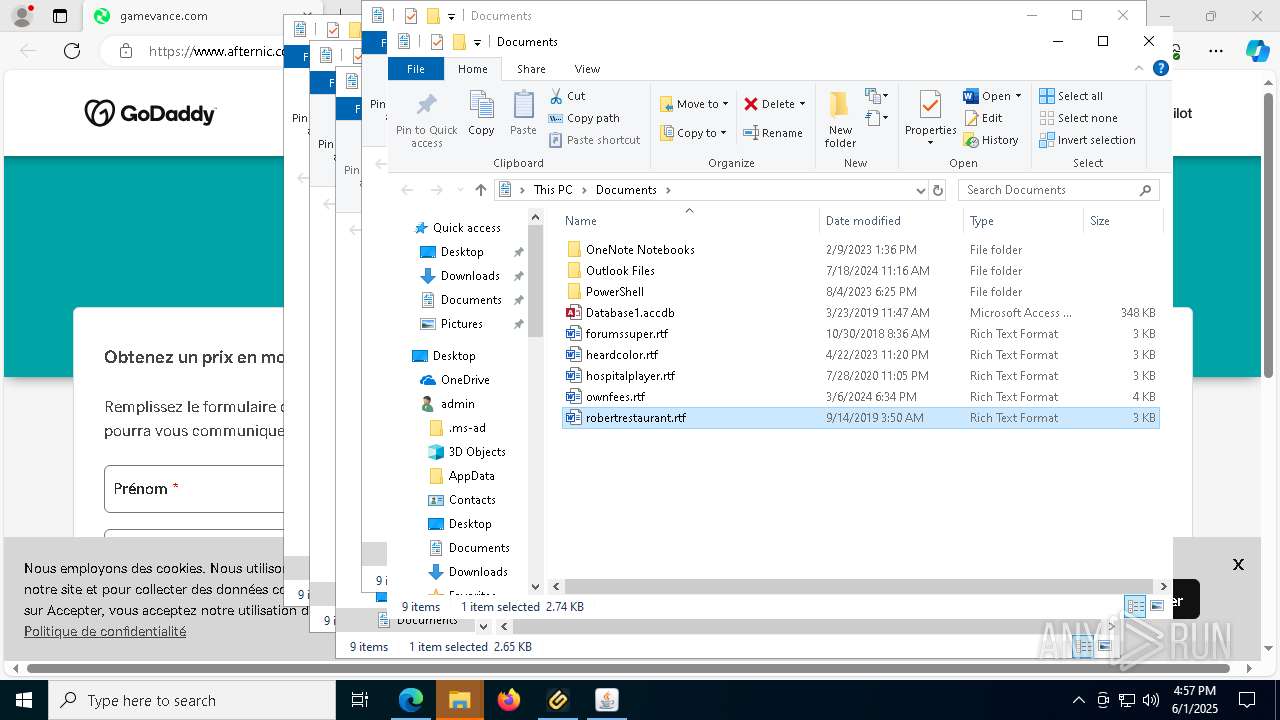Switch to the View tab
1280x720 pixels.
587,69
